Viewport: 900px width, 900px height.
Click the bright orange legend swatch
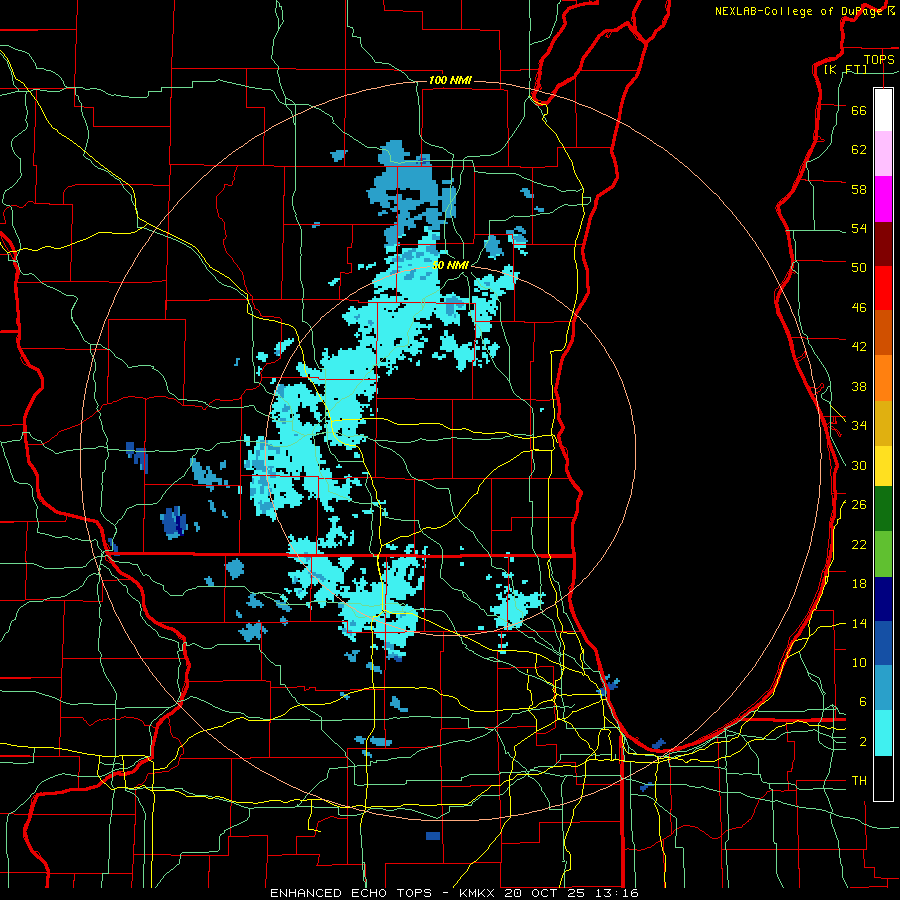click(x=883, y=378)
